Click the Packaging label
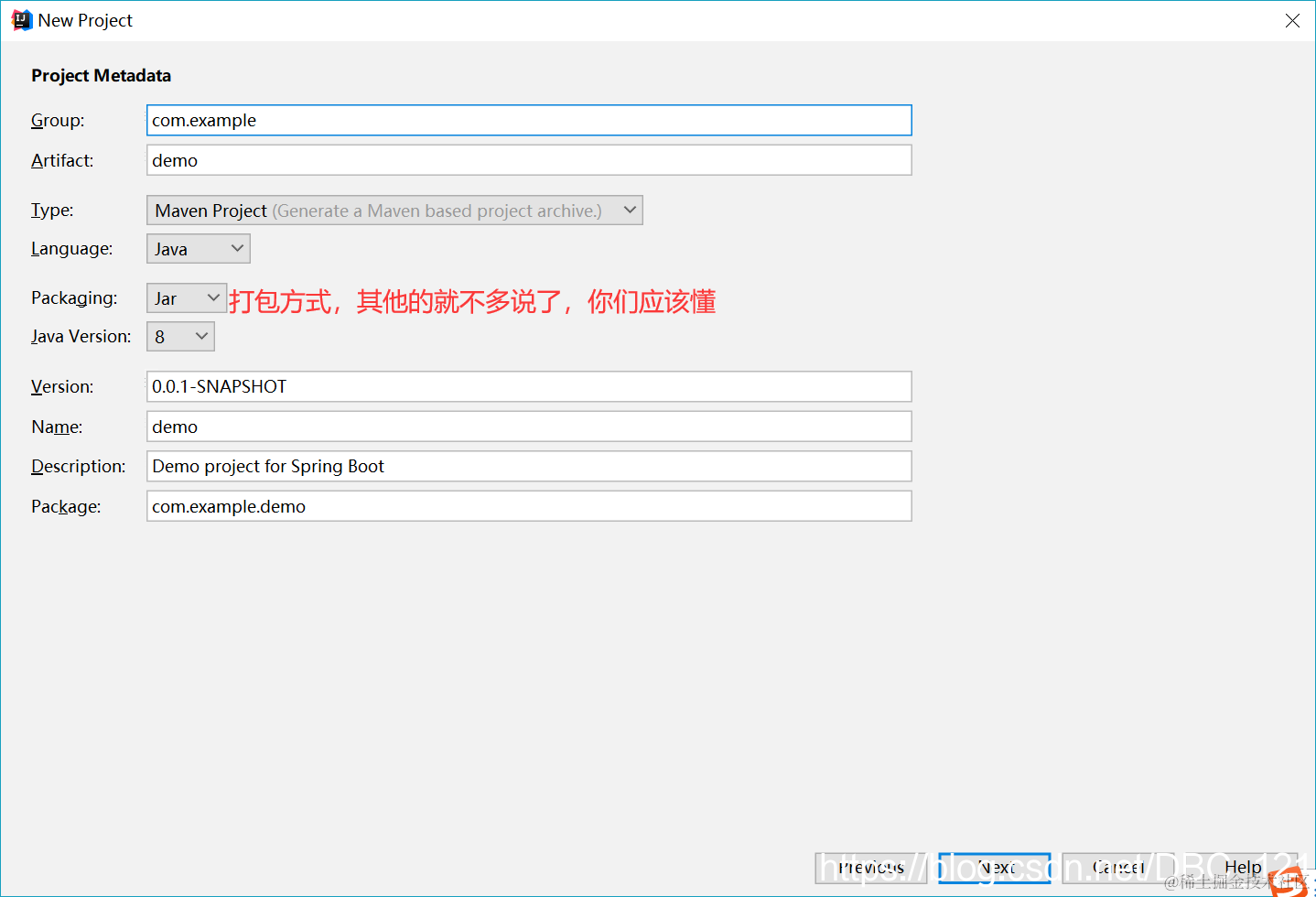The image size is (1316, 897). (74, 298)
